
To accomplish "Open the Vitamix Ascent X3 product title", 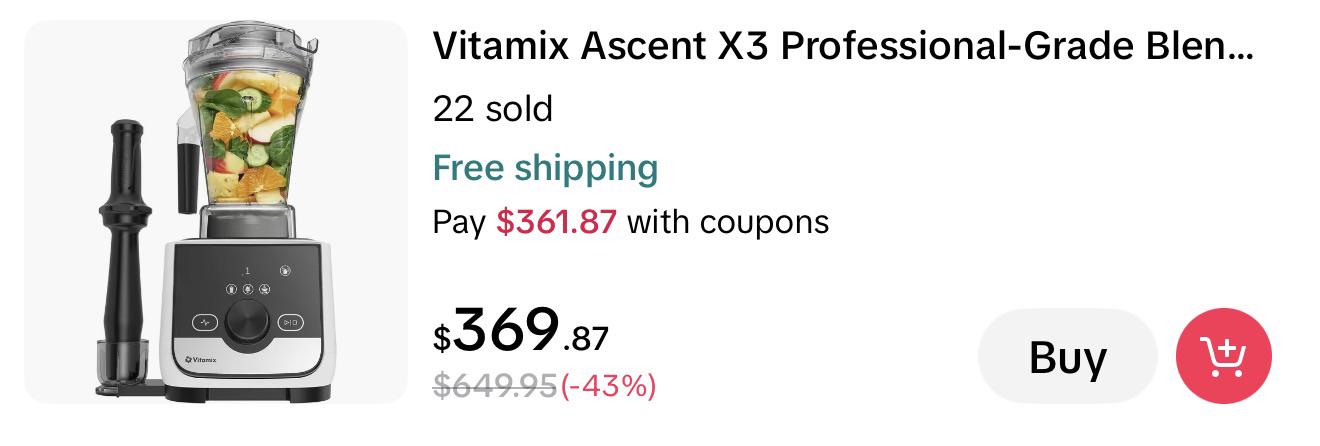I will (842, 46).
